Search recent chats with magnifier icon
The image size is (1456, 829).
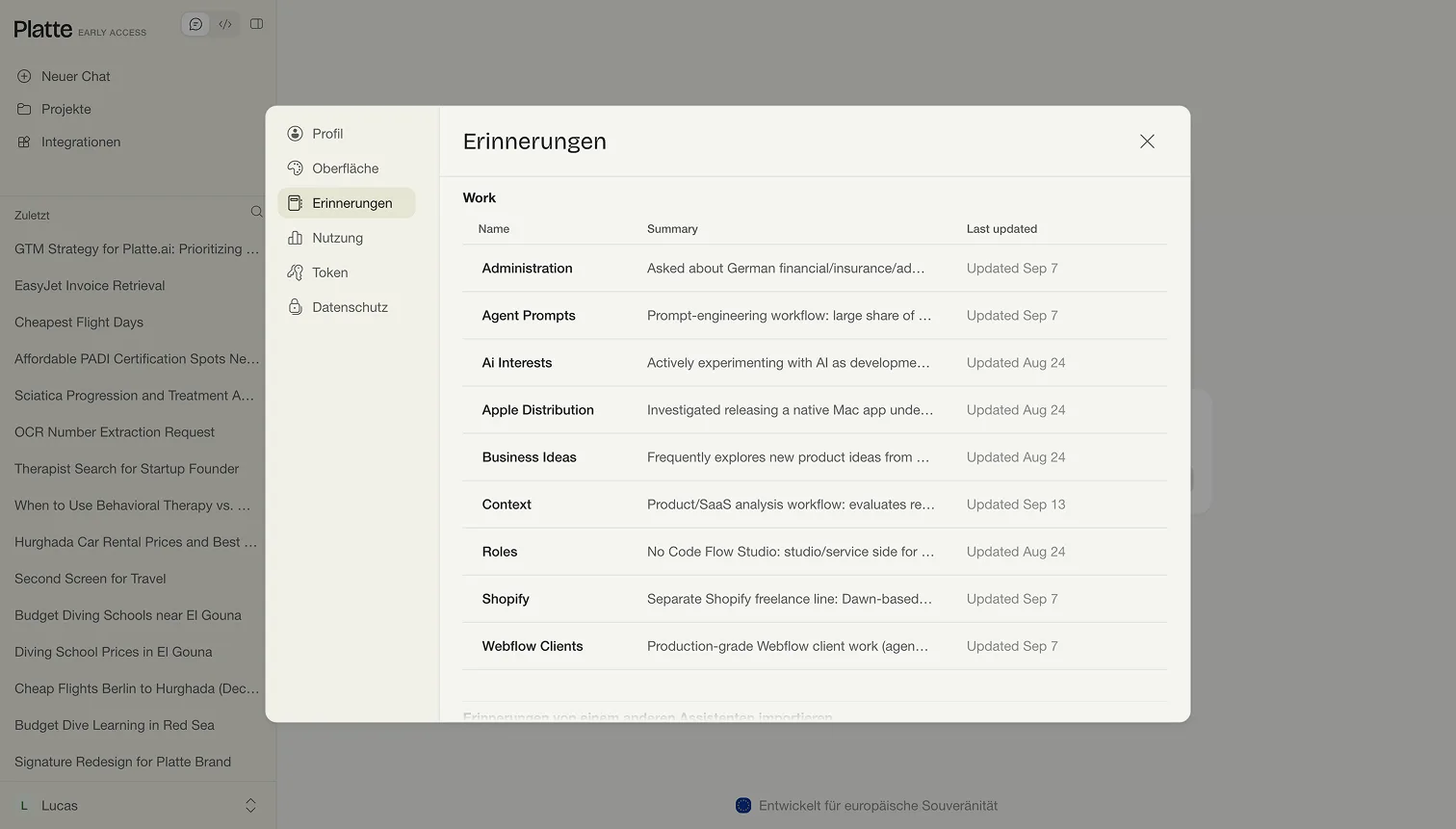pos(256,212)
